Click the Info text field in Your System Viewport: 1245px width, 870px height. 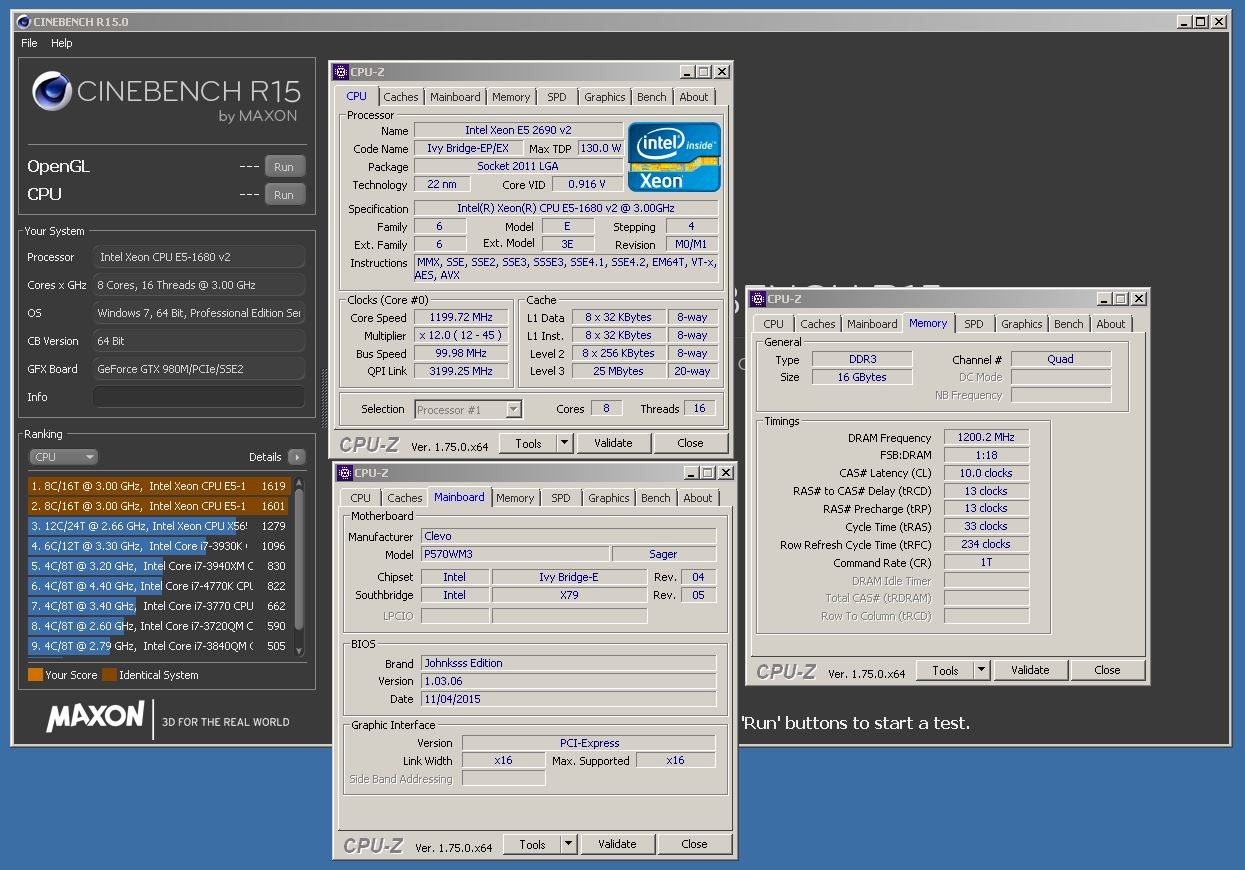(199, 397)
